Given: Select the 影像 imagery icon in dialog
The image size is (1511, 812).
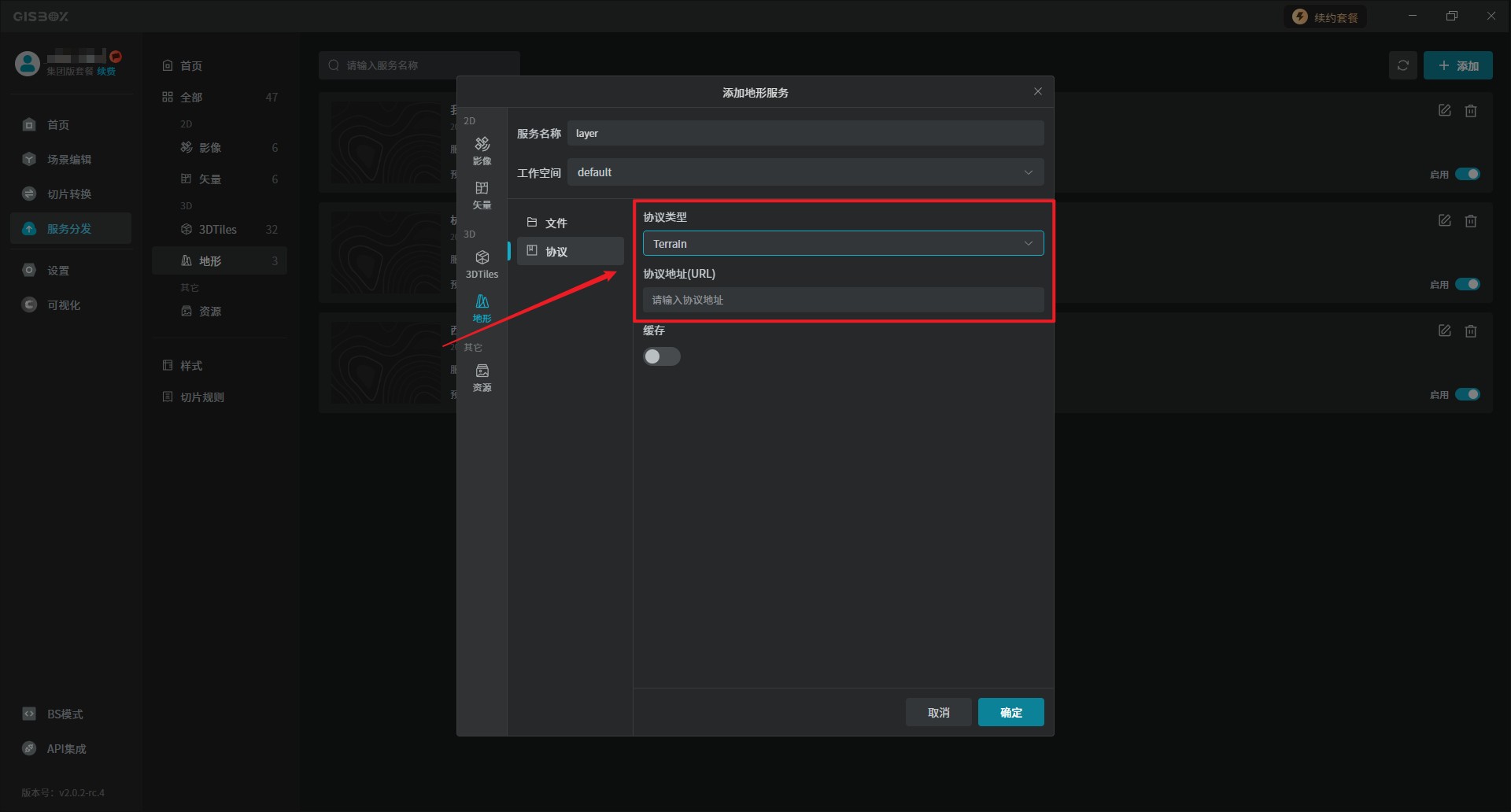Looking at the screenshot, I should point(482,149).
